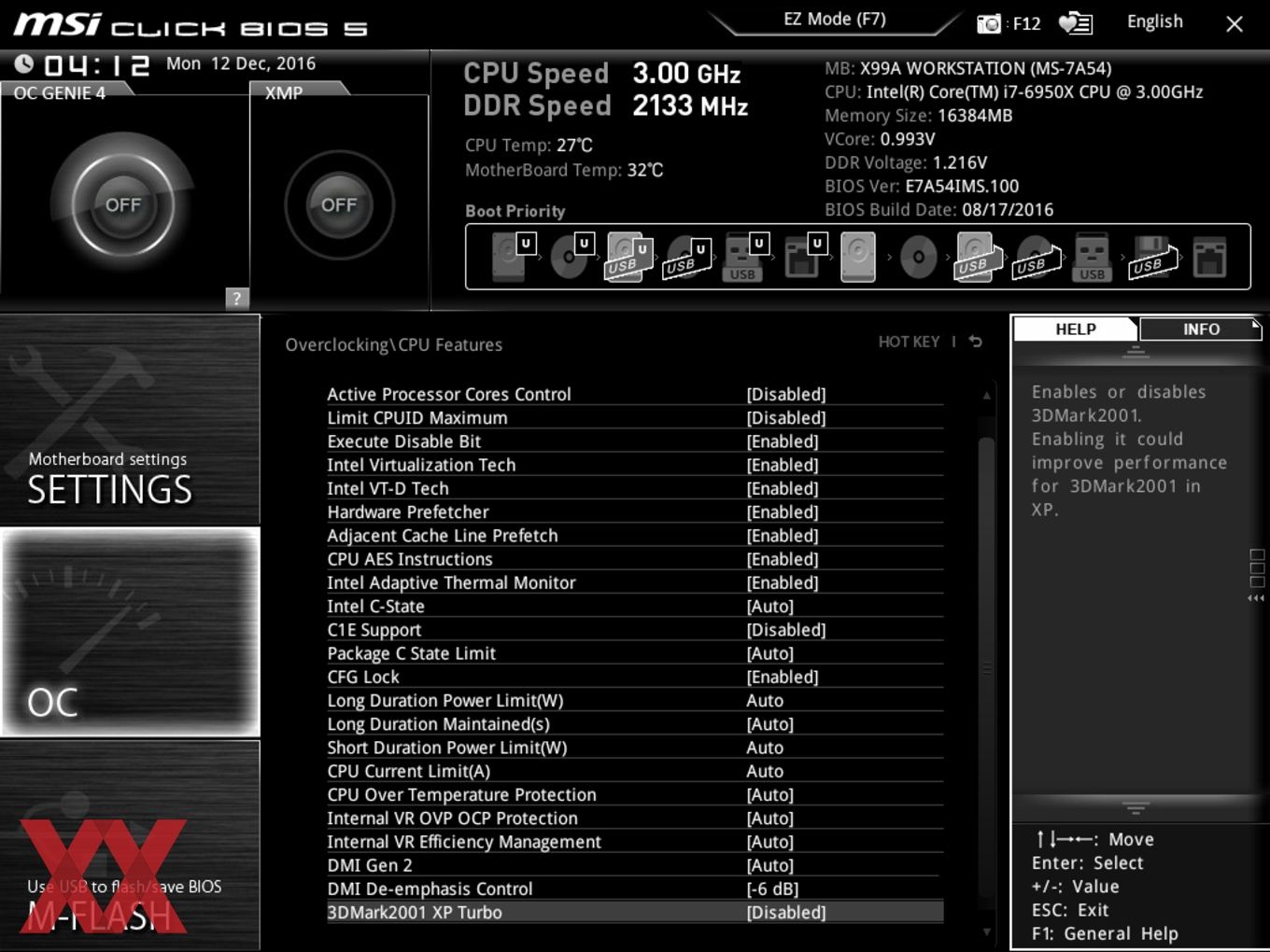Select the legacy USB CD/DVD boot icon

point(1036,257)
